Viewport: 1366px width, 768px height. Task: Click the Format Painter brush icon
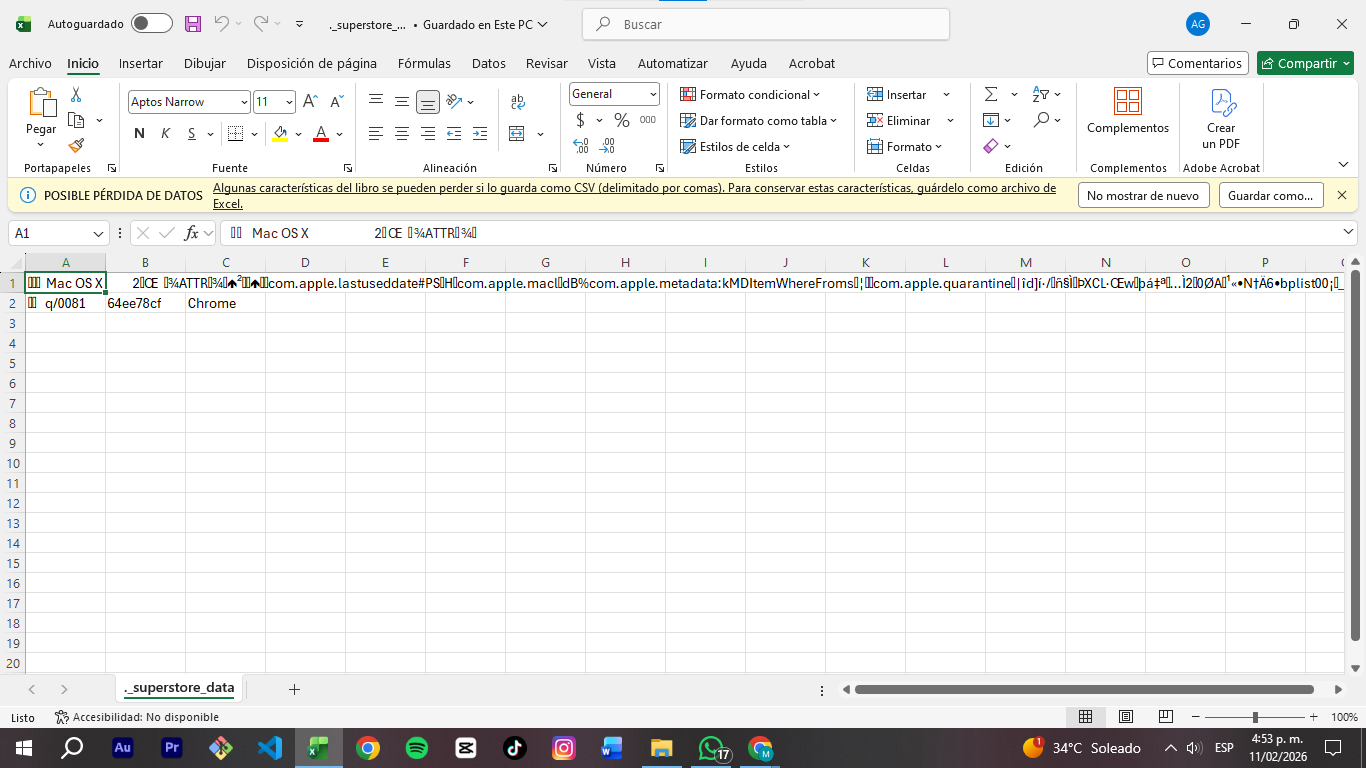click(76, 145)
